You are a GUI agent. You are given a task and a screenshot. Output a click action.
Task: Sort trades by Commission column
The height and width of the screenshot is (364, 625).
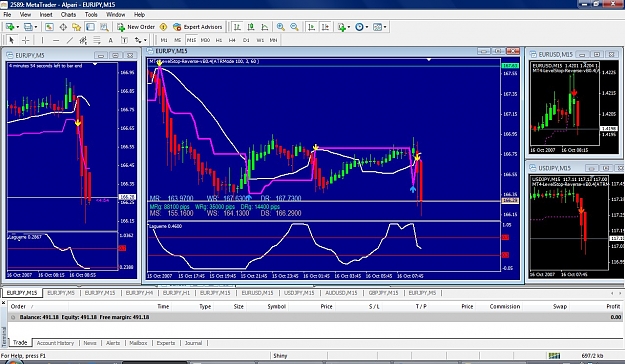pos(505,306)
